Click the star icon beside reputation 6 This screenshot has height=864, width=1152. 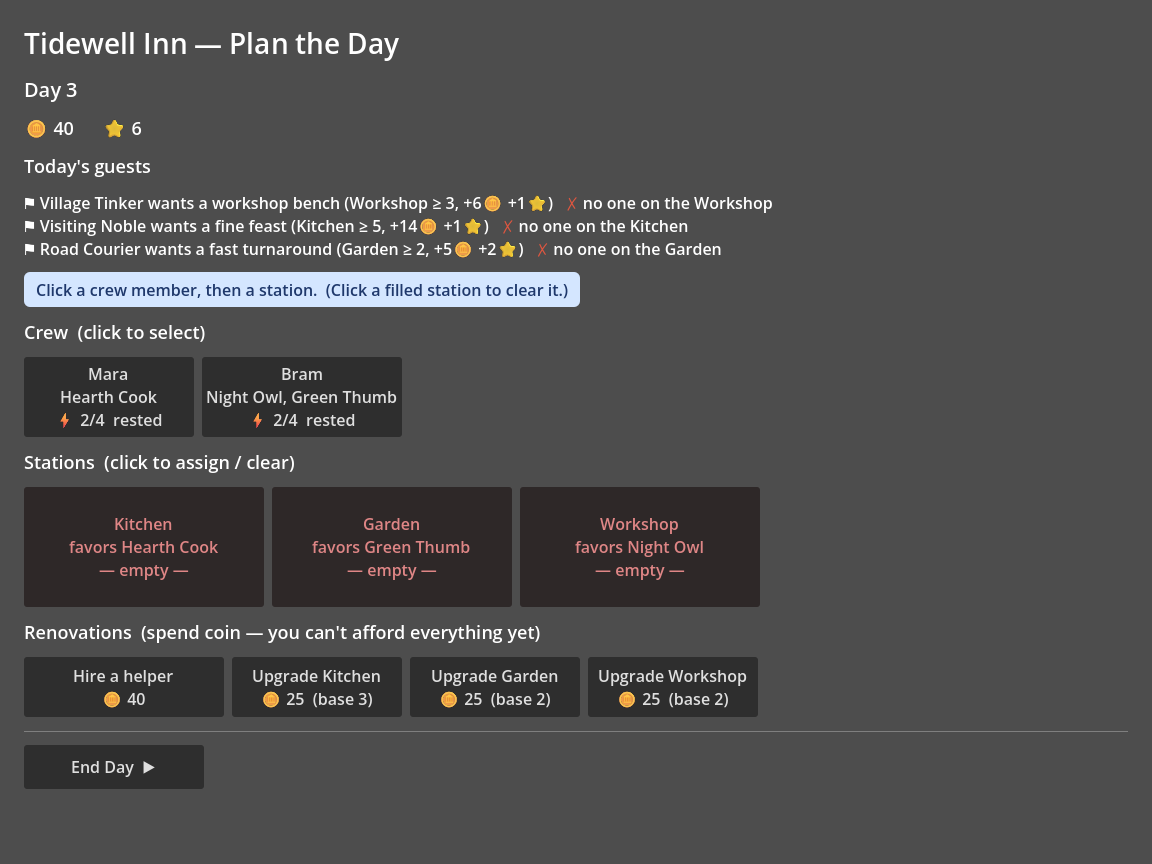click(x=114, y=129)
